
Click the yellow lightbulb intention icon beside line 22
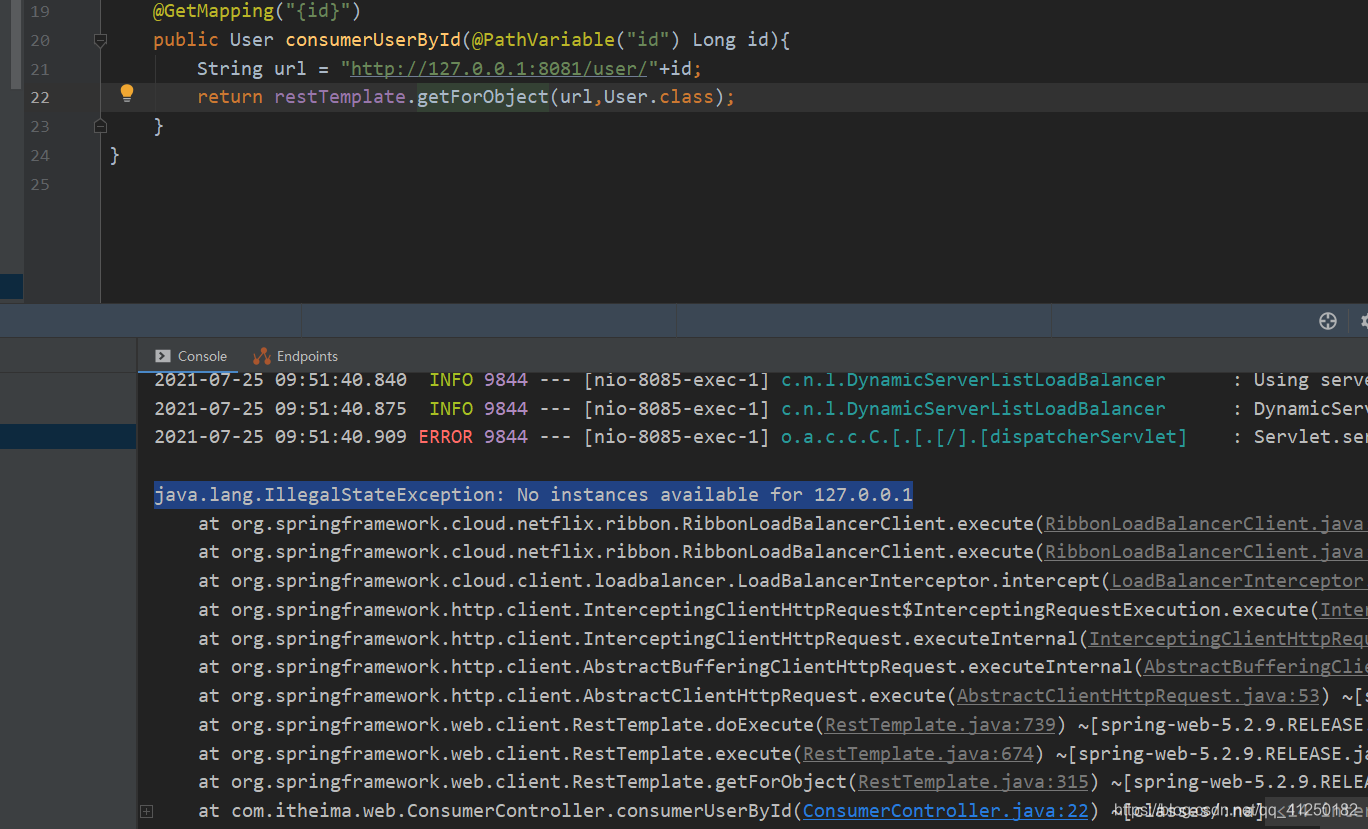point(127,92)
